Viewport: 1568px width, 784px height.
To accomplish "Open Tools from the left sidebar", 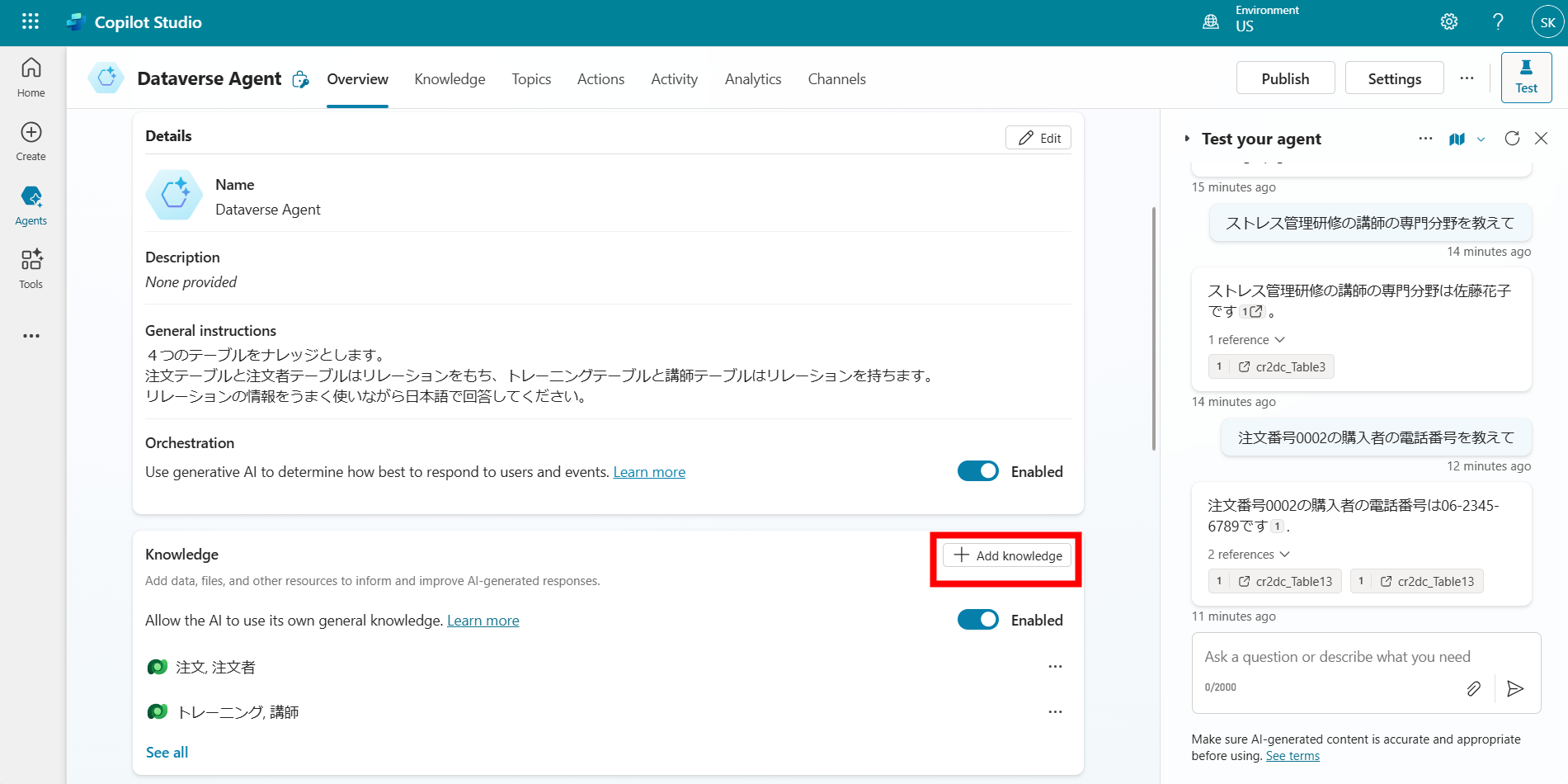I will click(x=31, y=267).
